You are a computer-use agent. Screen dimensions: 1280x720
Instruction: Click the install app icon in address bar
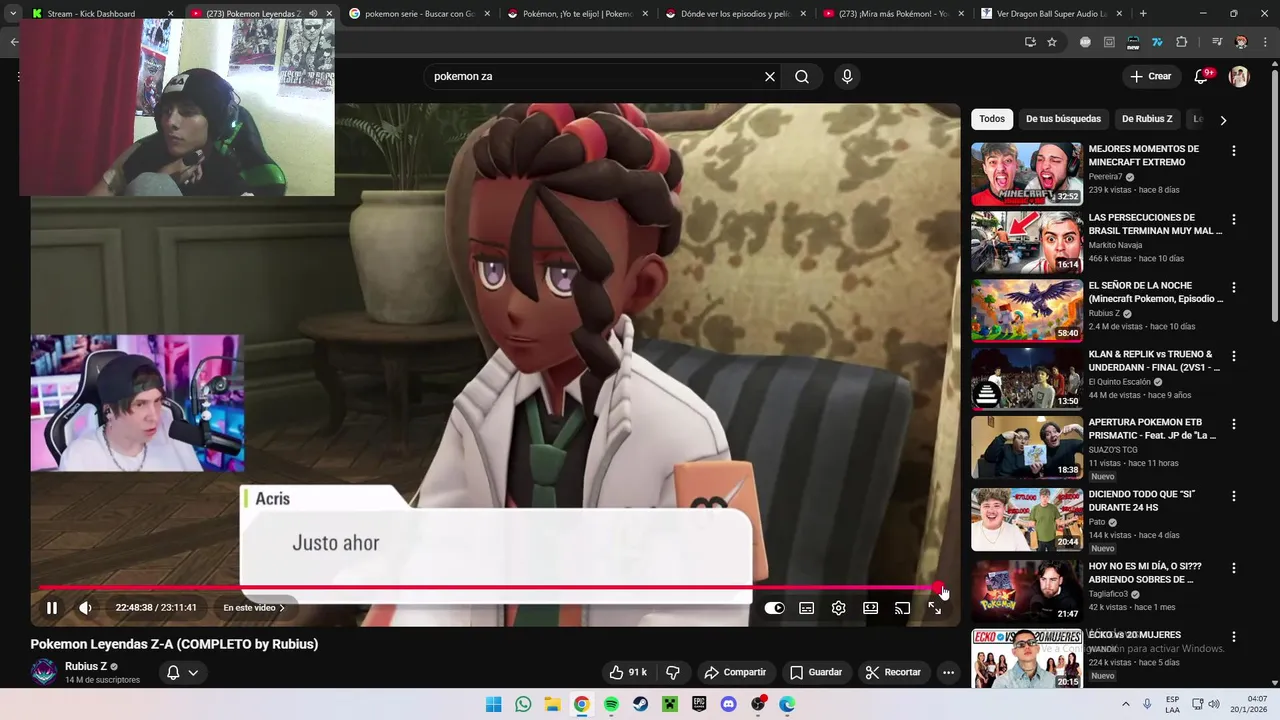click(x=1030, y=42)
